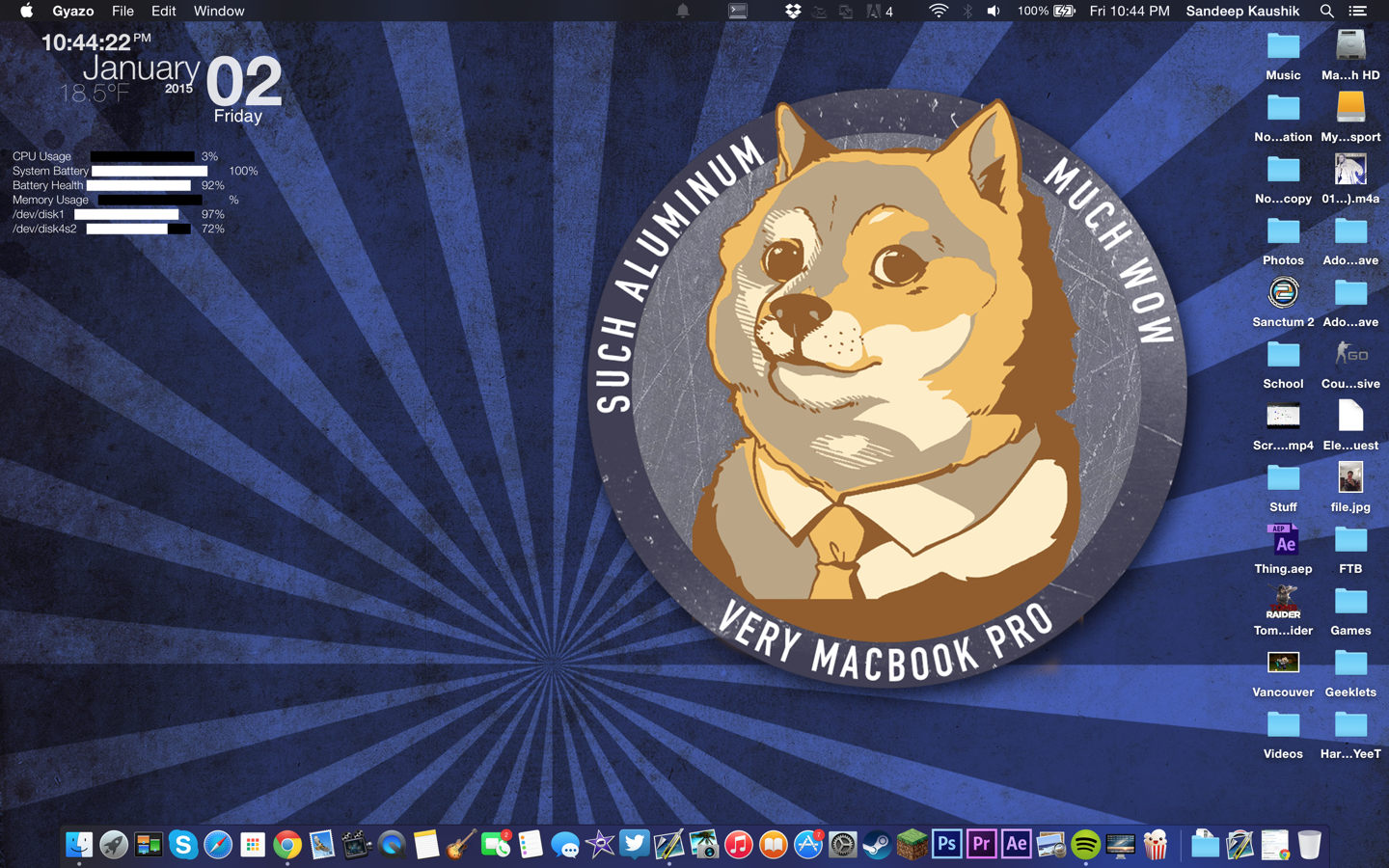
Task: Open the Sandeep Kaushik user menu
Action: 1242,11
